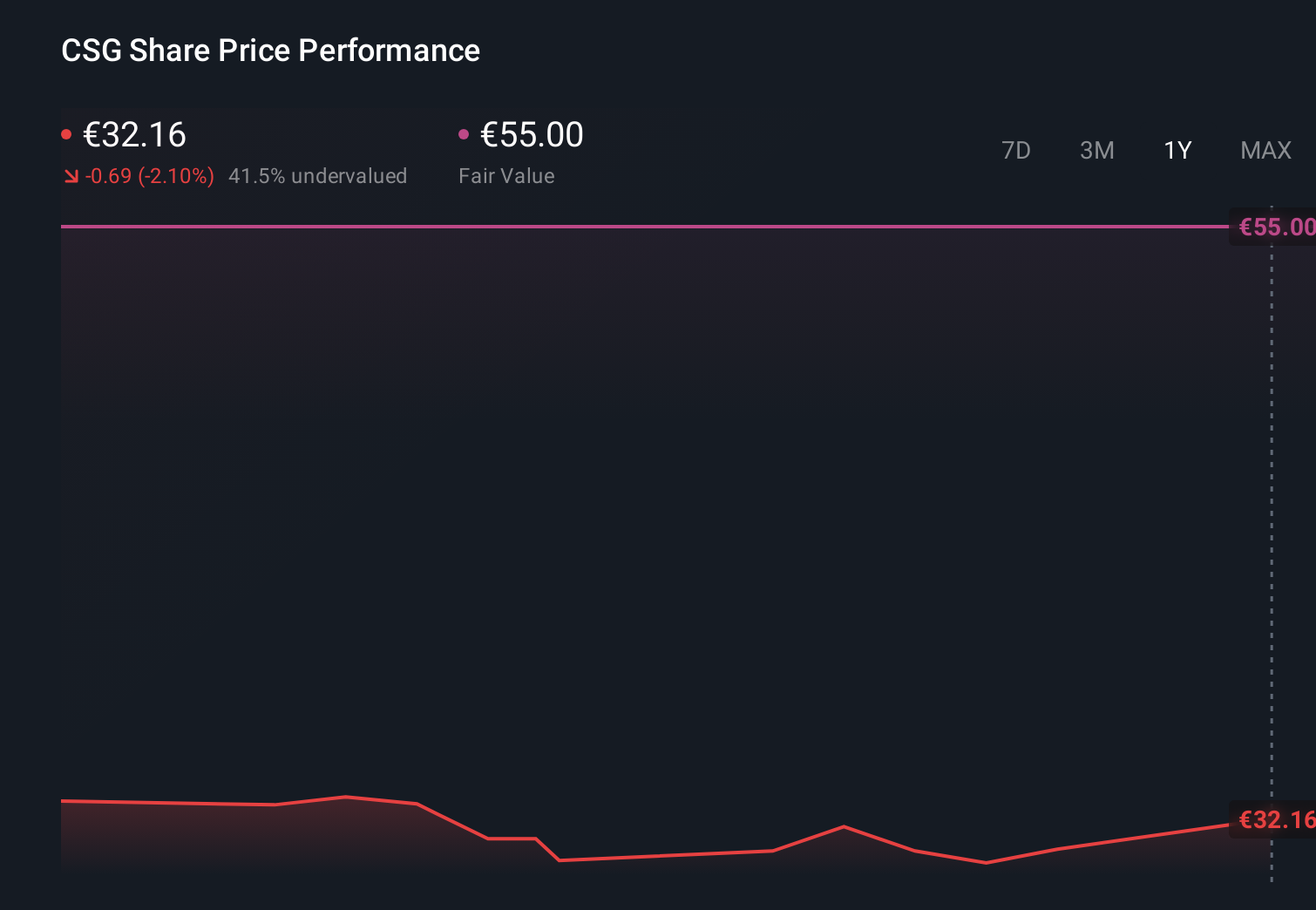Click empty chart area between both lines
Screen dimensions: 1316x910
pyautogui.click(x=610, y=523)
